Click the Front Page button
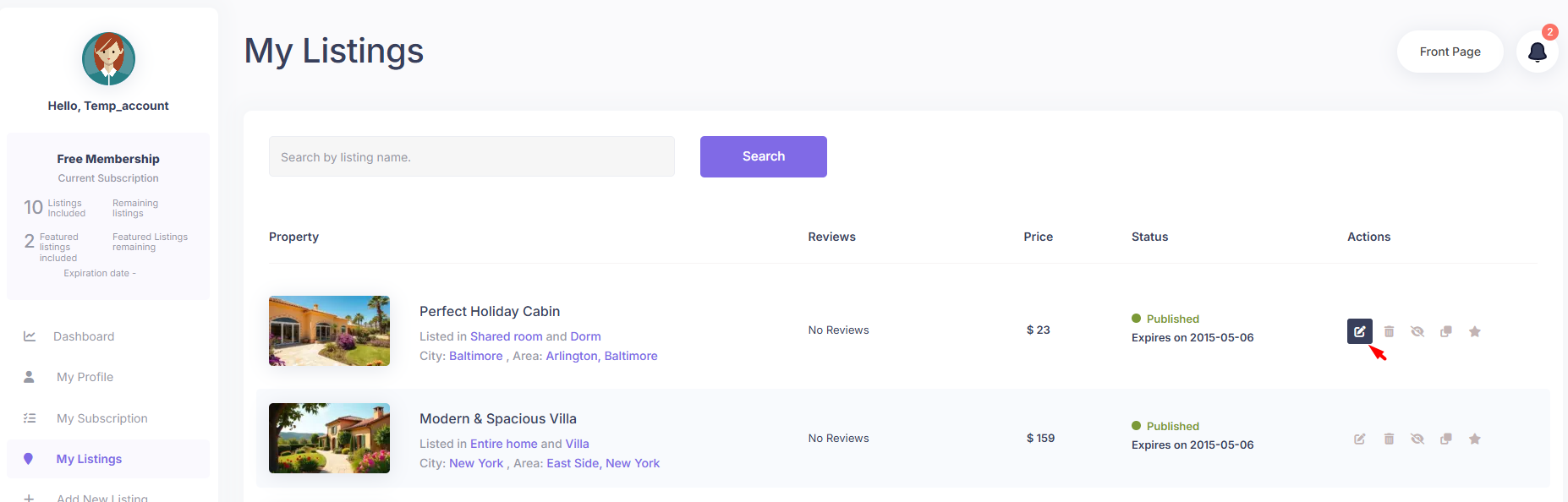Image resolution: width=1568 pixels, height=502 pixels. [1450, 52]
